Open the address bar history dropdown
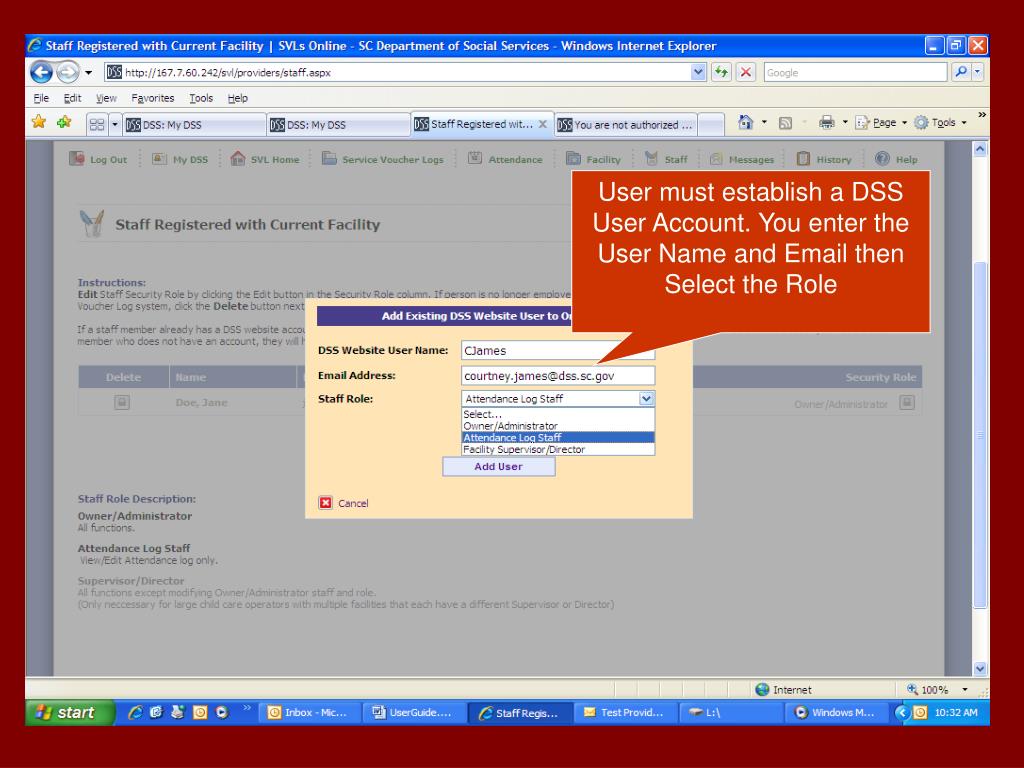The image size is (1024, 768). coord(698,72)
